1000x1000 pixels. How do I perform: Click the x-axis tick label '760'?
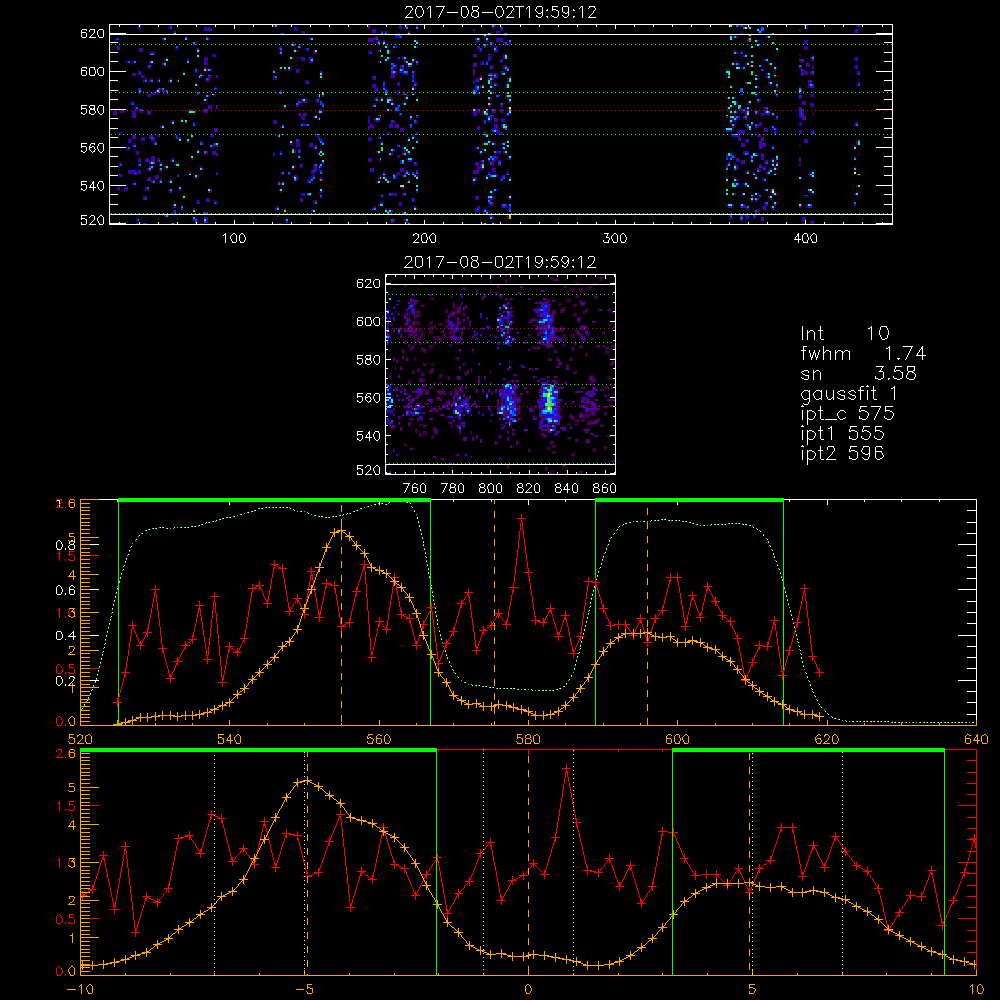tap(415, 489)
